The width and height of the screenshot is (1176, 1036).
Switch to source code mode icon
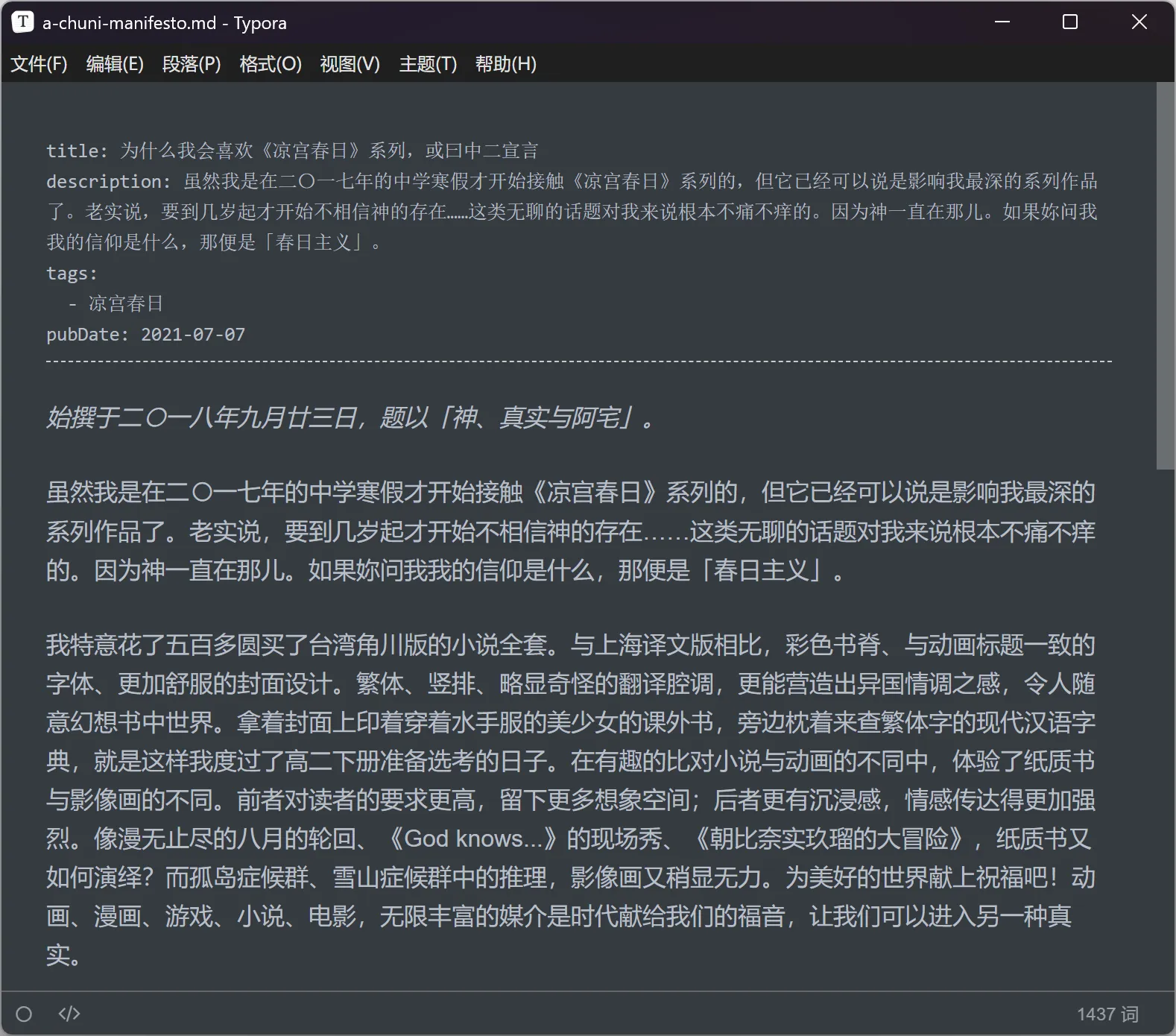click(69, 1014)
